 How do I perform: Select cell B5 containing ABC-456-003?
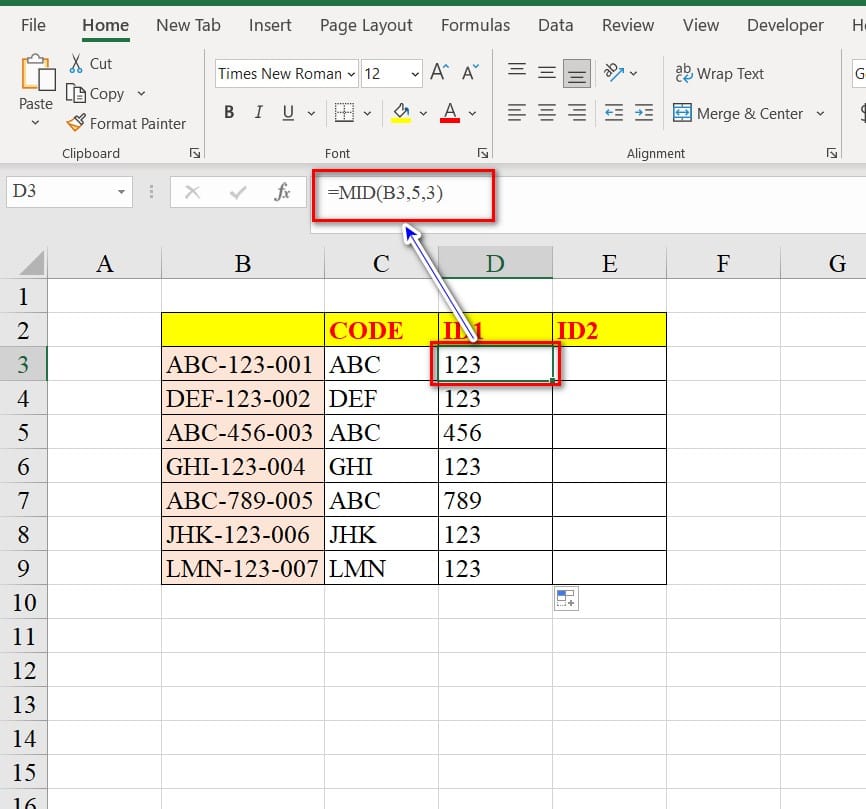pos(242,433)
